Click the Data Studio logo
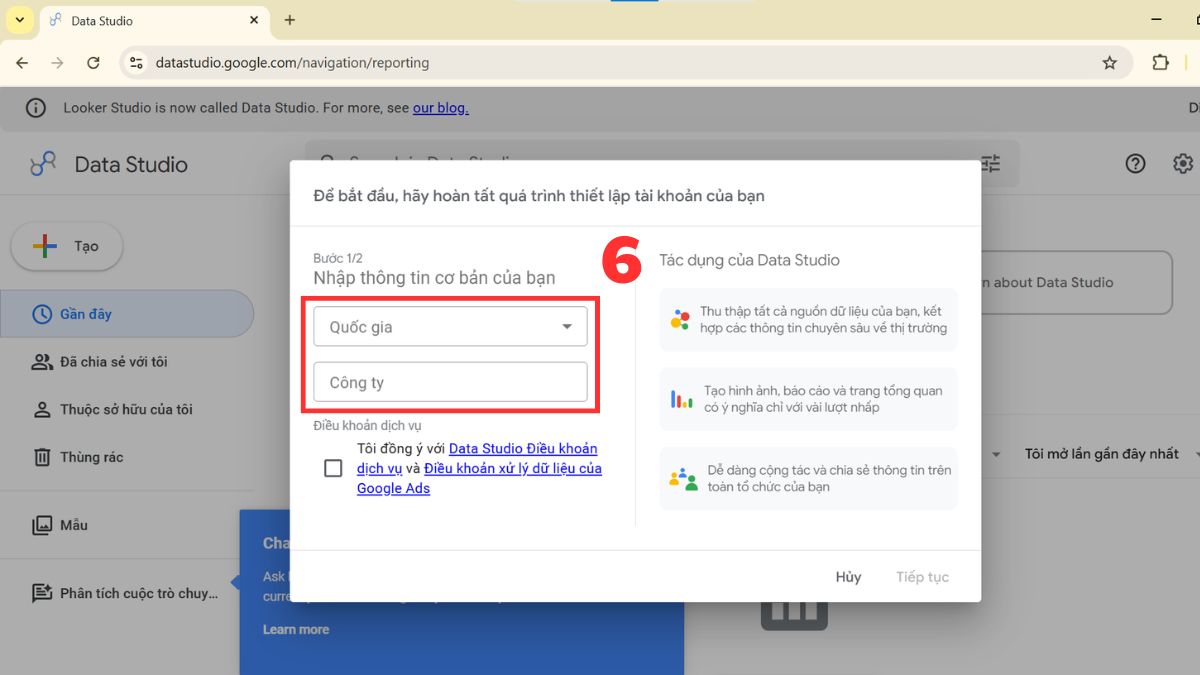1200x675 pixels. [x=42, y=164]
